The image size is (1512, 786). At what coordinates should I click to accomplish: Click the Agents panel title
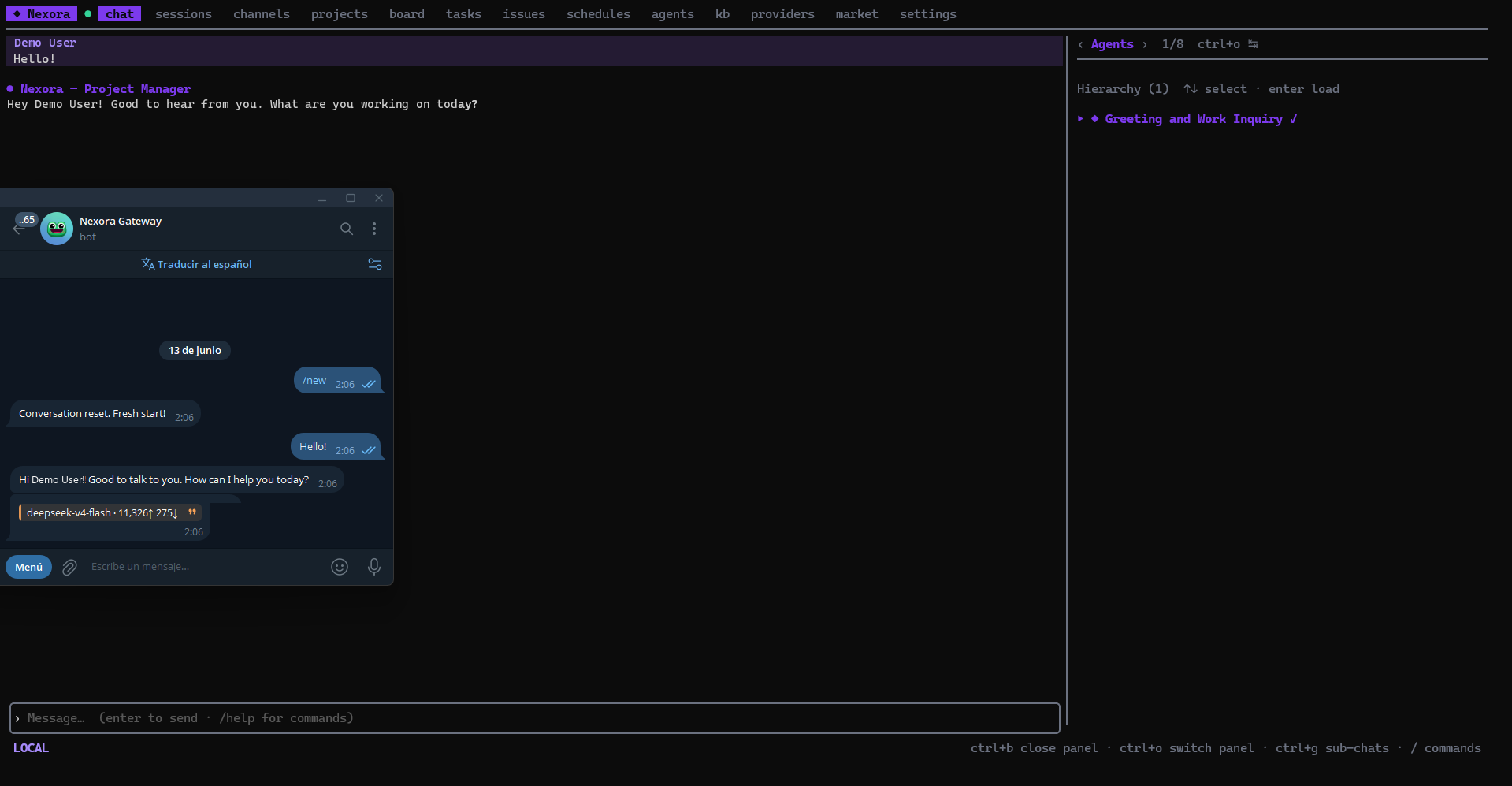coord(1112,44)
